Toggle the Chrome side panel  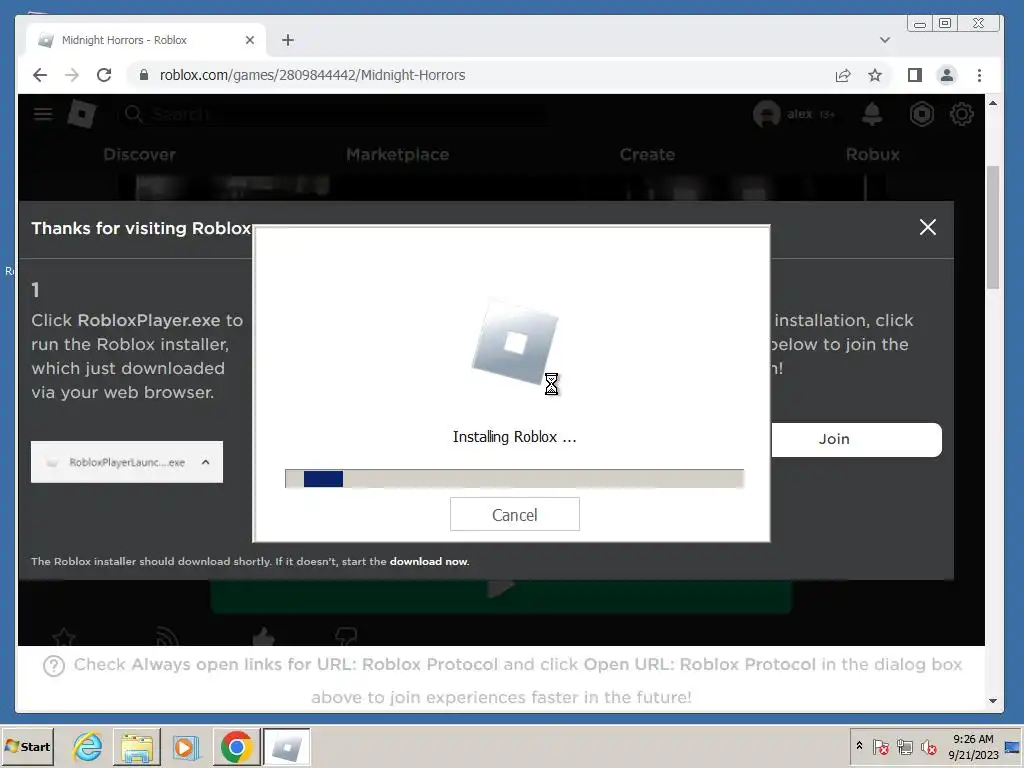pyautogui.click(x=915, y=75)
